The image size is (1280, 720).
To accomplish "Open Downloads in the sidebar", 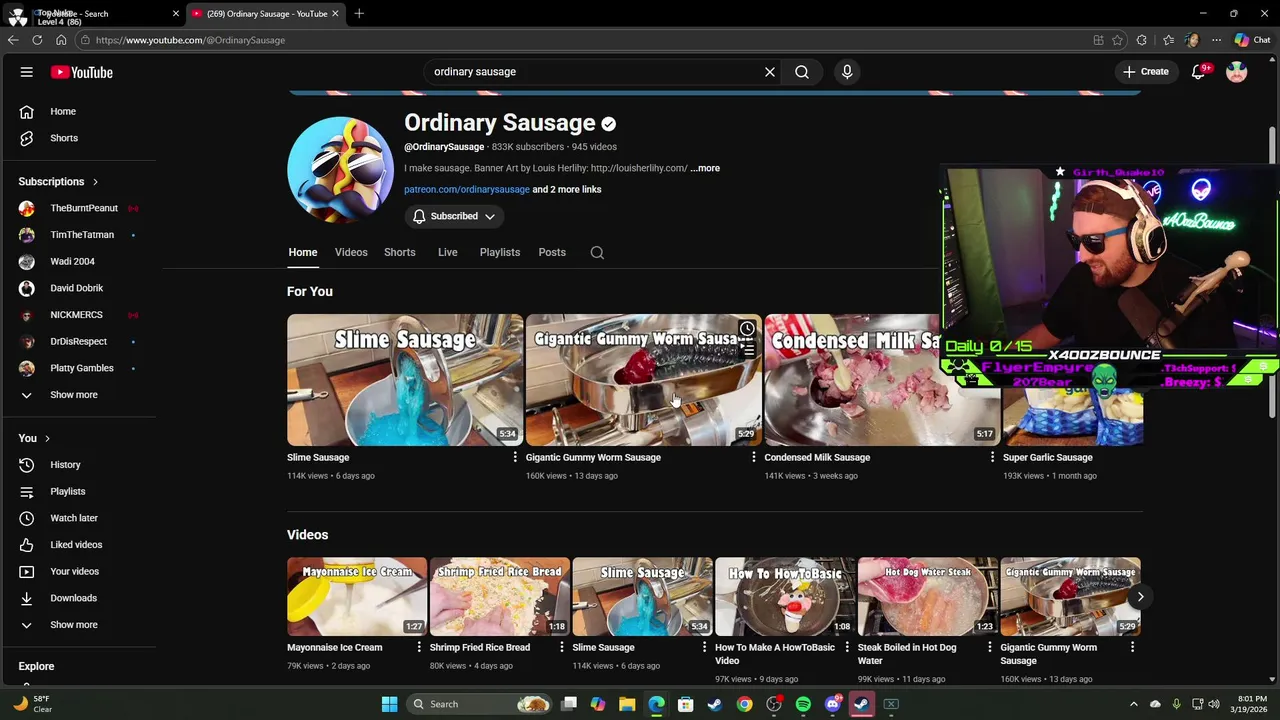I will tap(73, 598).
